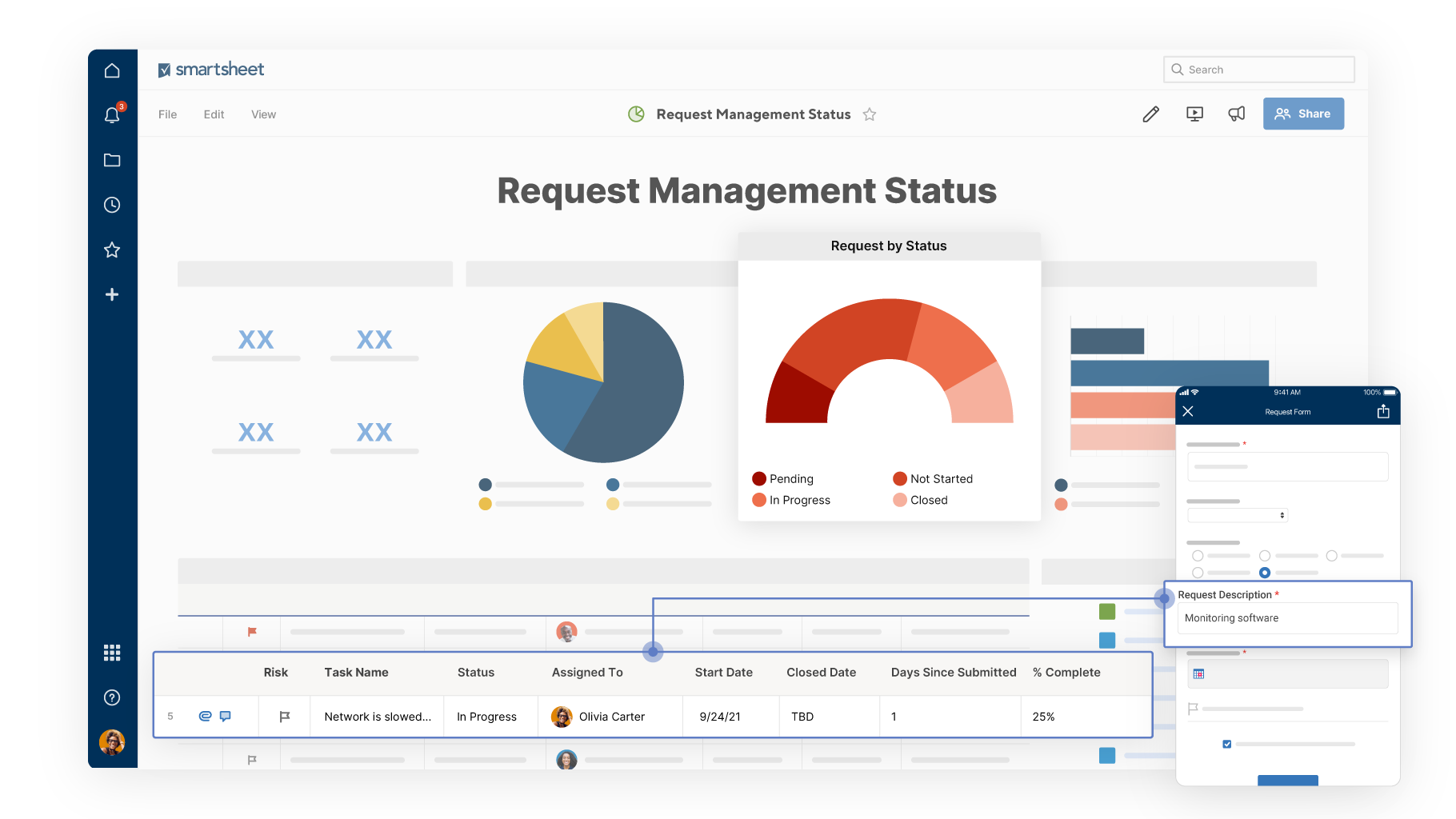The height and width of the screenshot is (819, 1456).
Task: Click the plus icon to create new
Action: 112,294
